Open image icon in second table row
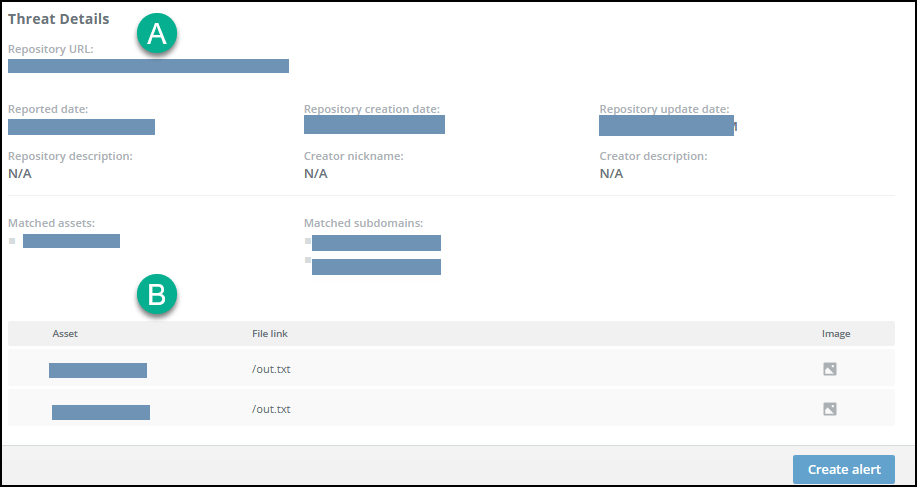The height and width of the screenshot is (487, 917). click(829, 409)
